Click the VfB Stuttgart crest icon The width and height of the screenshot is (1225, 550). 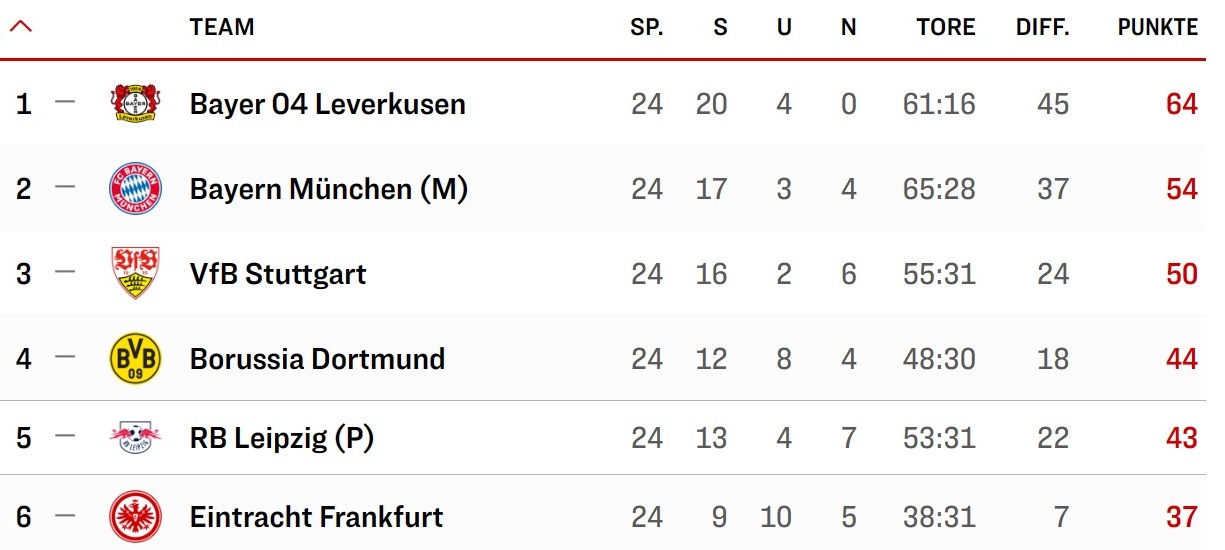135,273
